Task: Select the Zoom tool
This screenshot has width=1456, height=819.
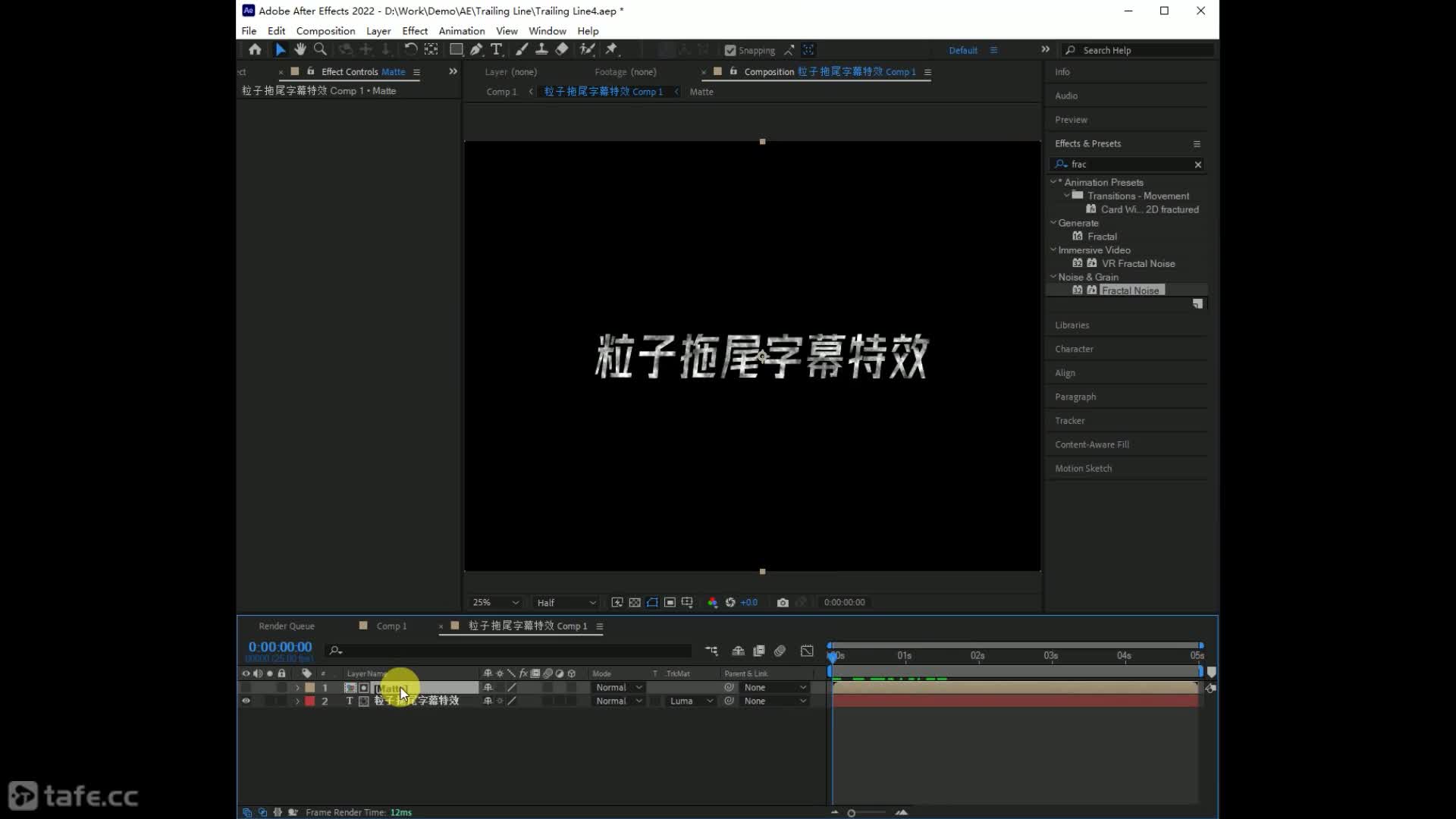Action: (320, 49)
